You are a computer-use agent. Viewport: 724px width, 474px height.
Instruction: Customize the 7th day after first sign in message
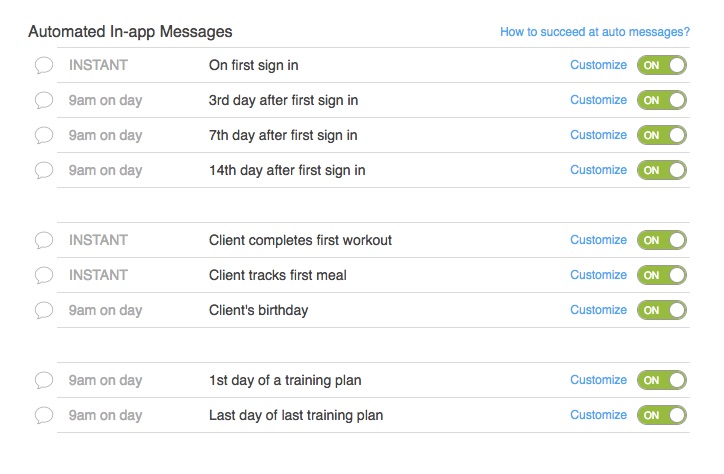coord(598,135)
